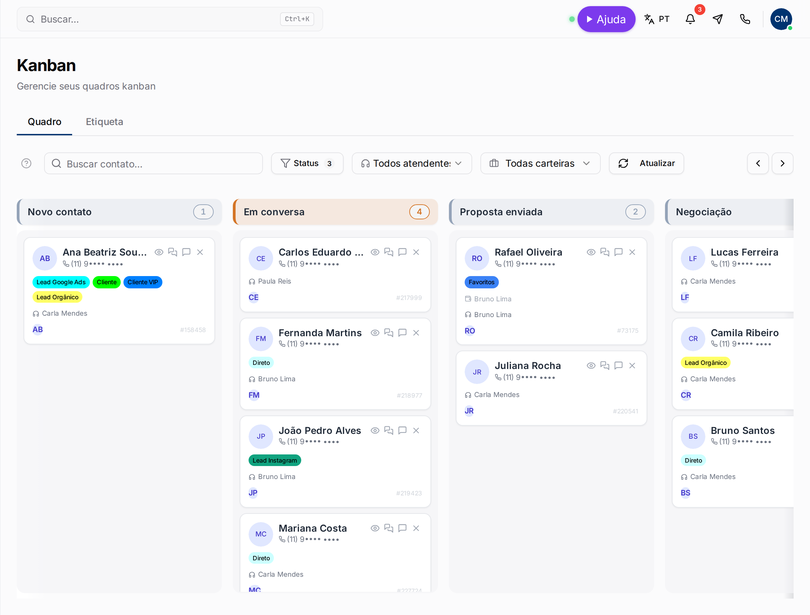This screenshot has width=810, height=615.
Task: Click the Em conversa count badge 4
Action: pos(419,212)
